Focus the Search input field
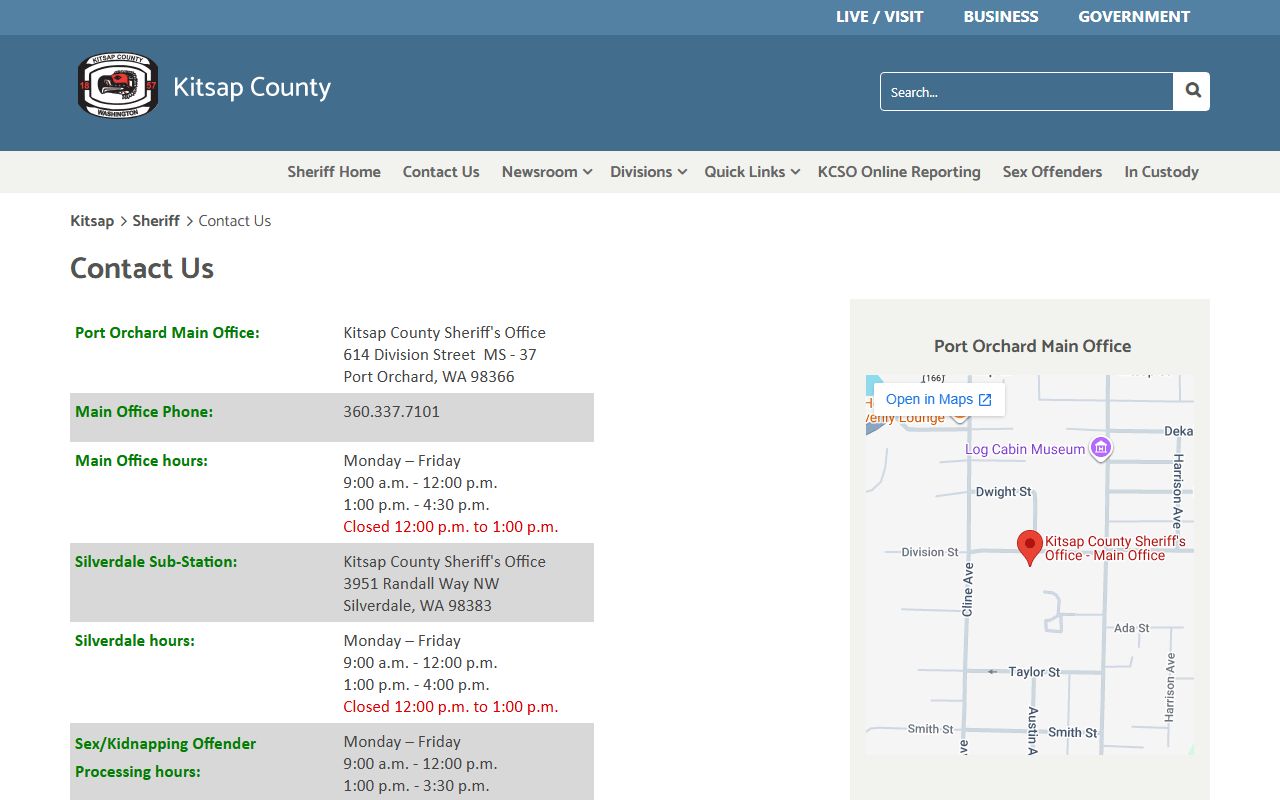Image resolution: width=1280 pixels, height=800 pixels. coord(1026,91)
